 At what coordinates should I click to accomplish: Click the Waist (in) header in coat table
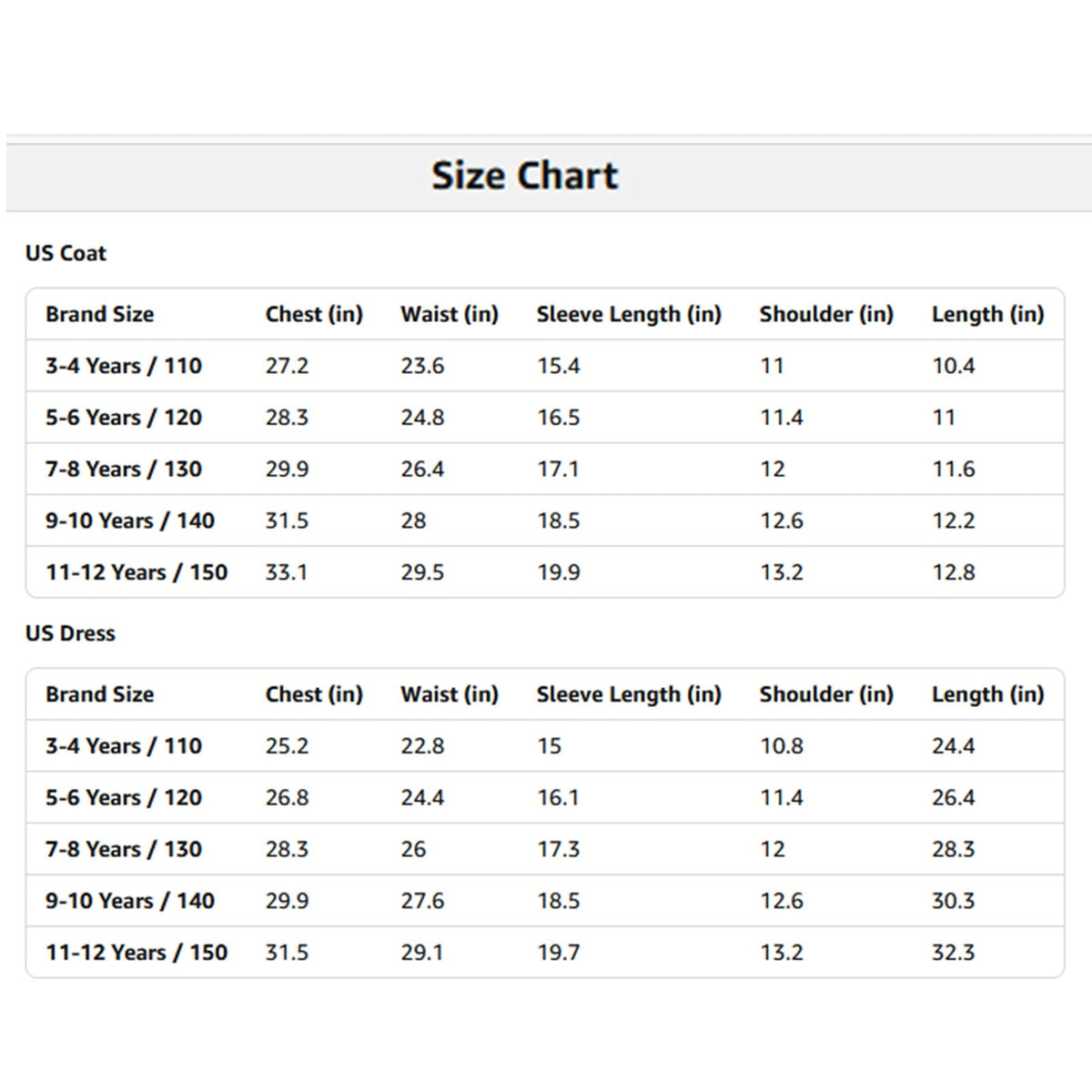coord(450,314)
